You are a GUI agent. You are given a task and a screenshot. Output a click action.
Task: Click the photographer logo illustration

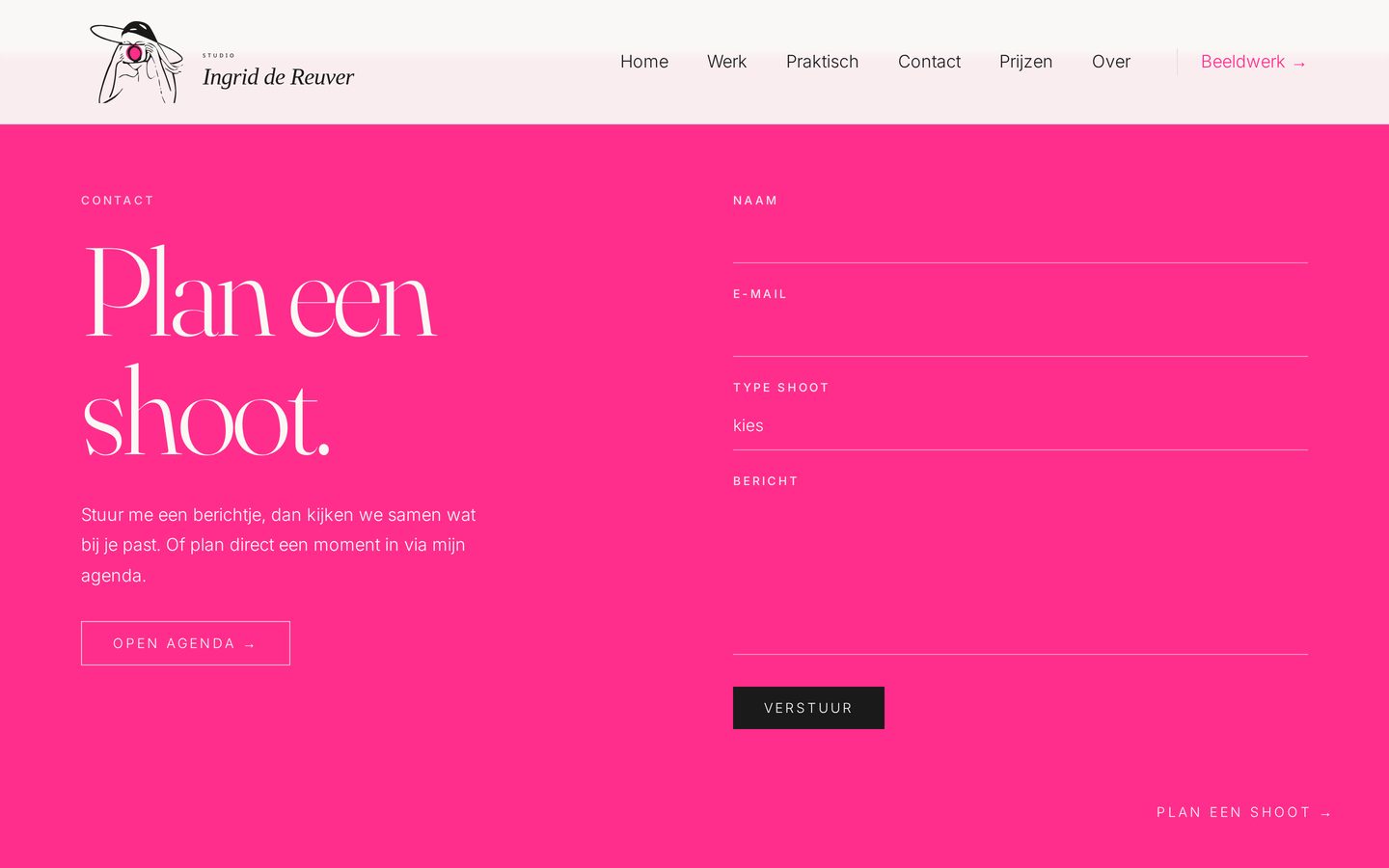137,62
